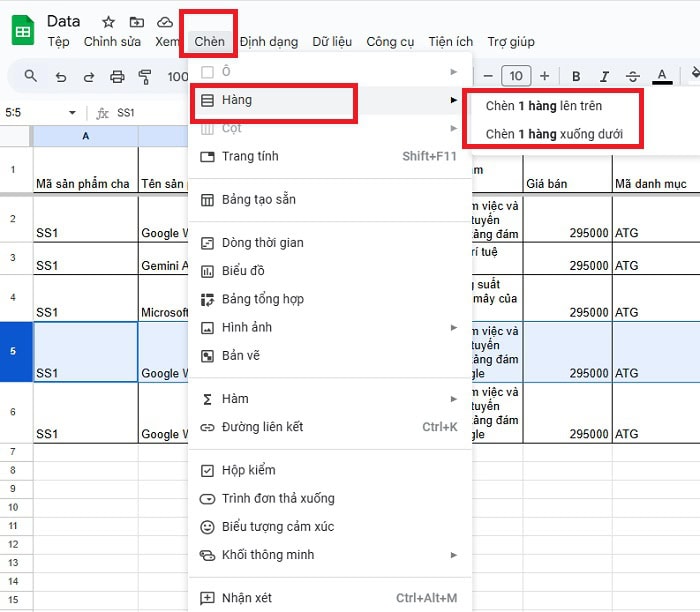700x612 pixels.
Task: Insert a new Trang tính sheet
Action: [x=330, y=157]
